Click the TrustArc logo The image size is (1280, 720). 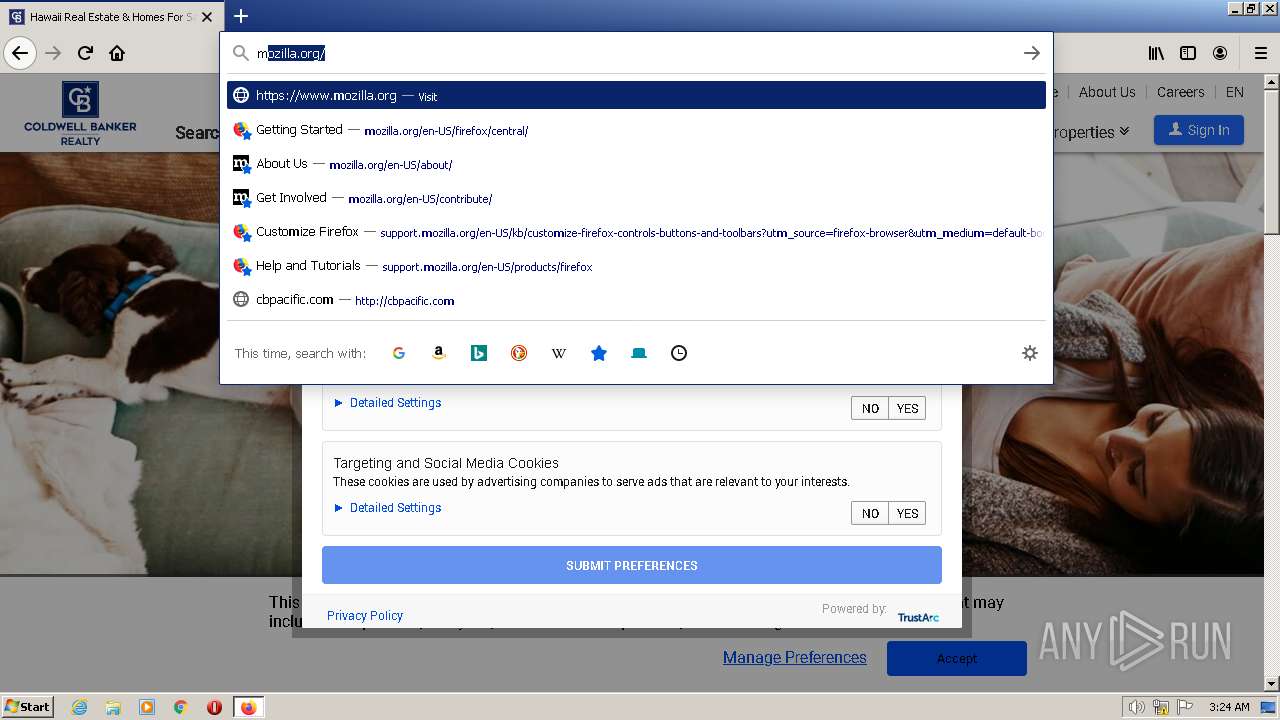click(x=918, y=617)
